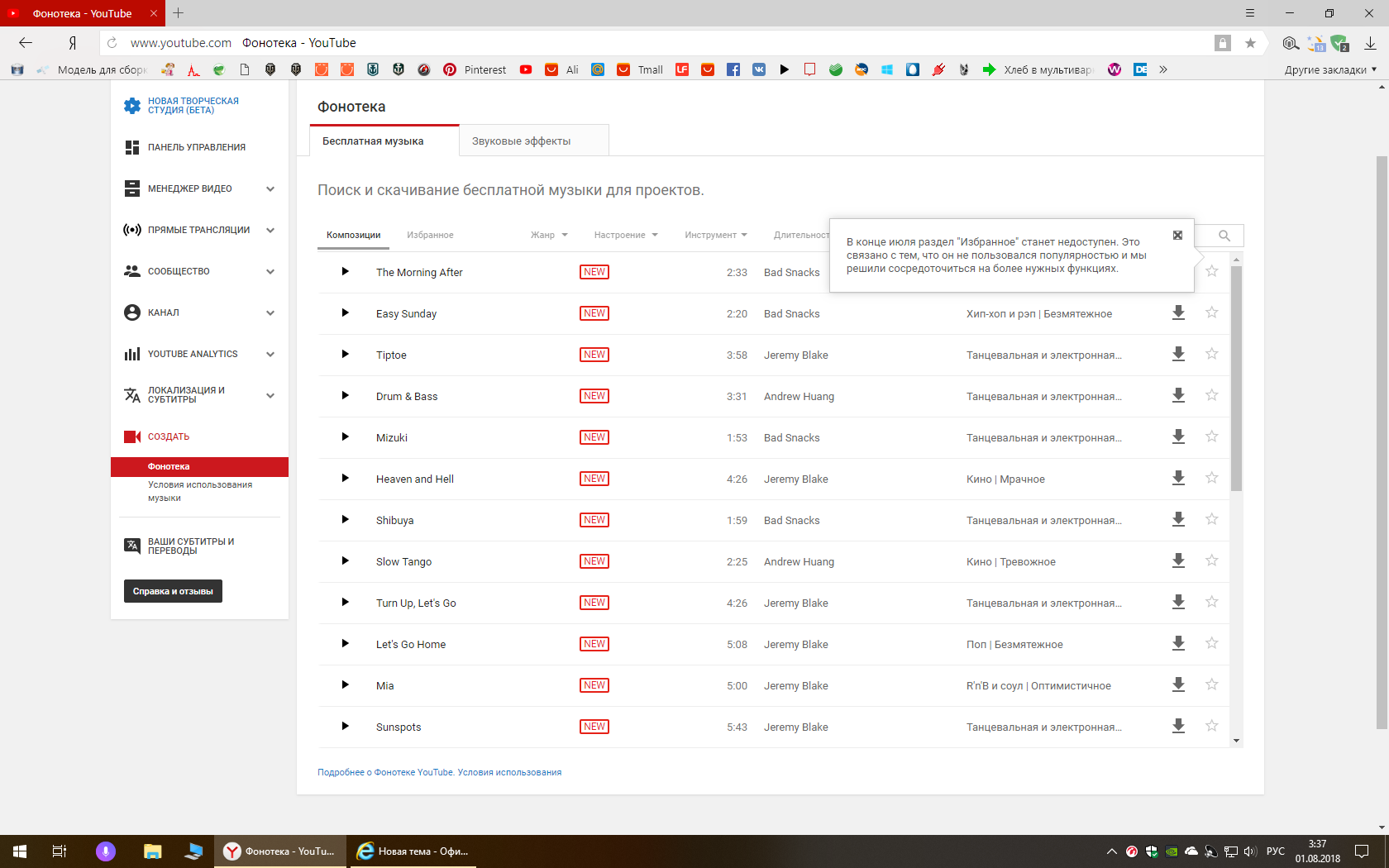This screenshot has width=1389, height=868.
Task: Click the Создать camera icon
Action: tap(132, 436)
